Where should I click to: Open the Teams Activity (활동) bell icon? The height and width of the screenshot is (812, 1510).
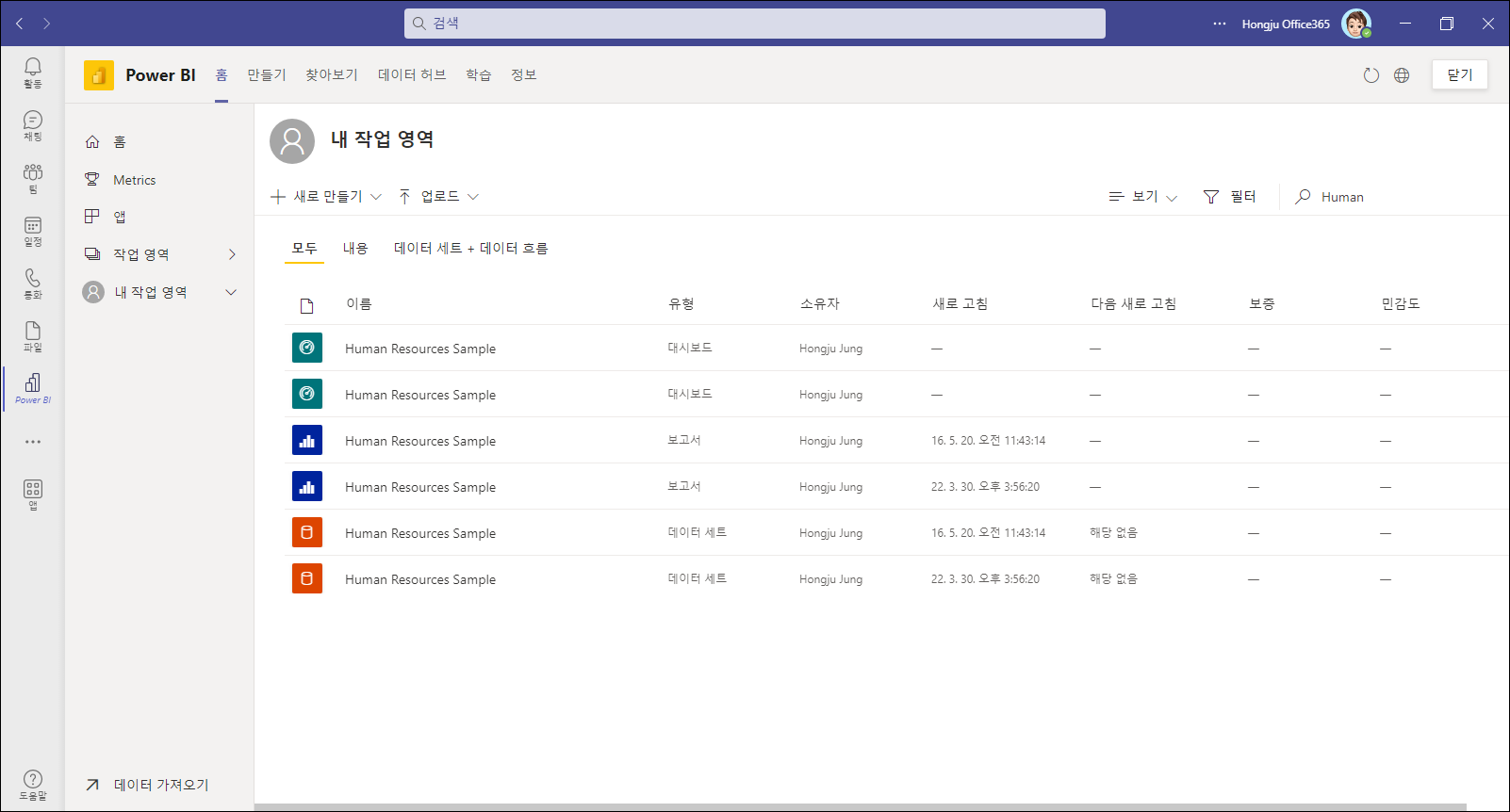point(33,72)
